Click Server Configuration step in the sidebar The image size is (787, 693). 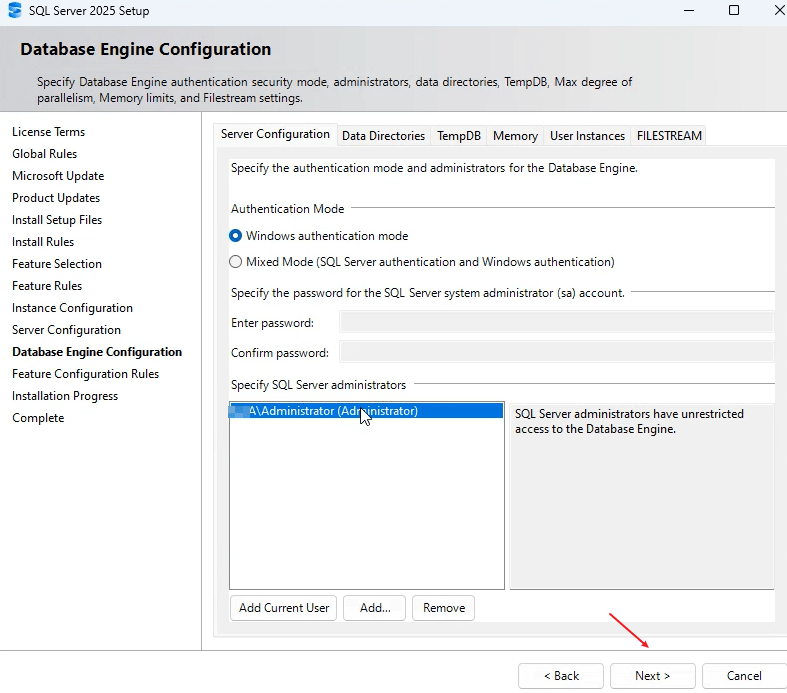tap(67, 330)
